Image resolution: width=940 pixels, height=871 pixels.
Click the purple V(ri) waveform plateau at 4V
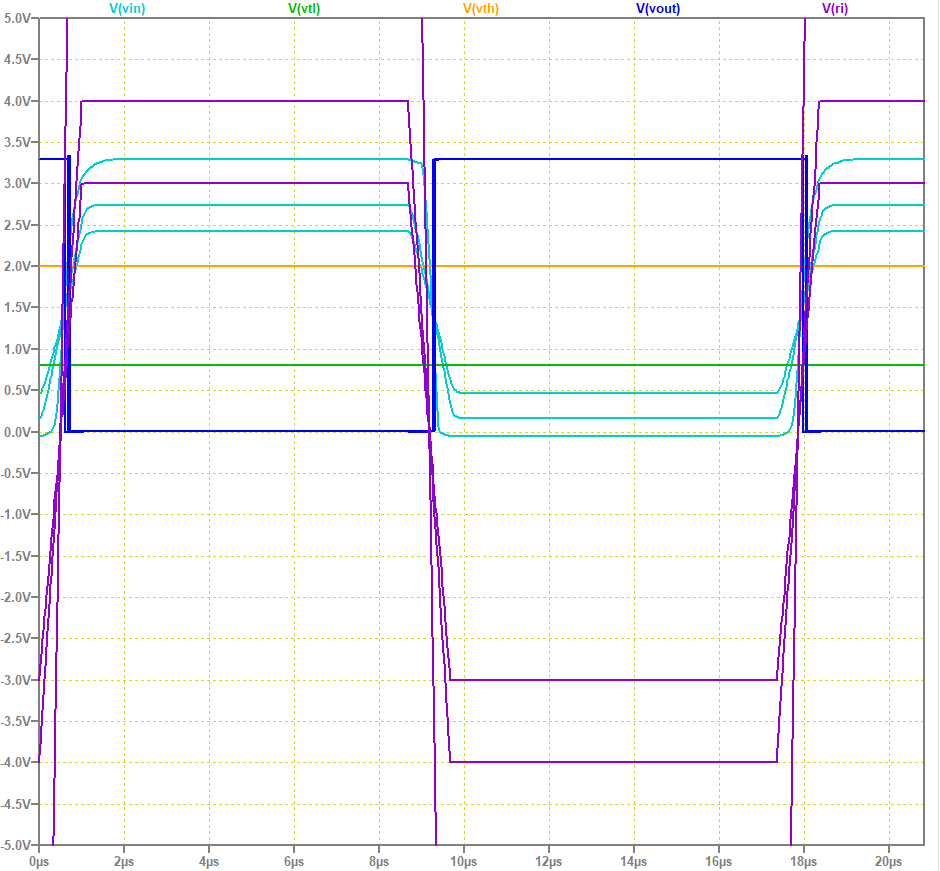click(x=250, y=101)
